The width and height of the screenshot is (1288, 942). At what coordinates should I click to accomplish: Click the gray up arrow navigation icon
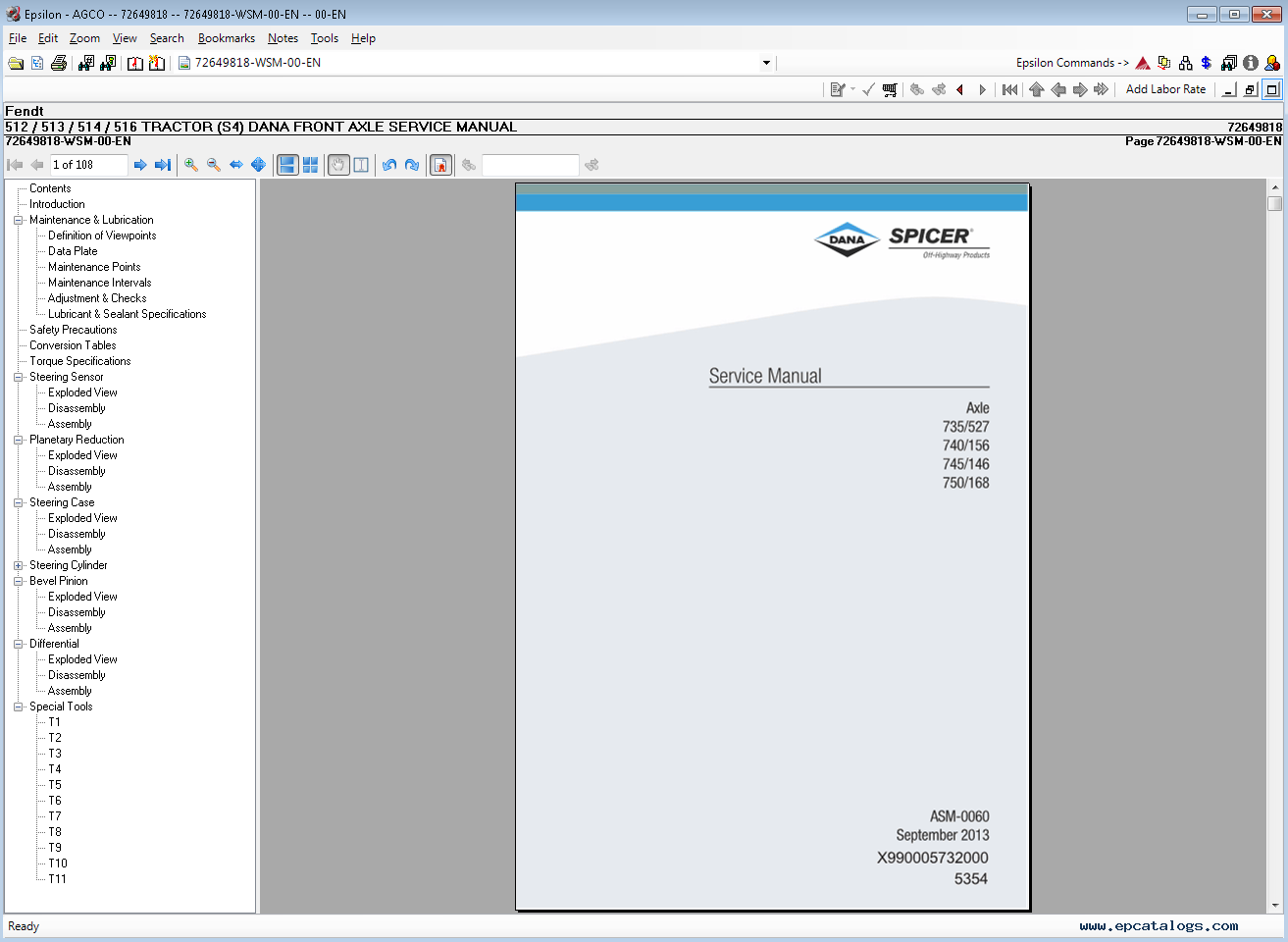(1037, 89)
